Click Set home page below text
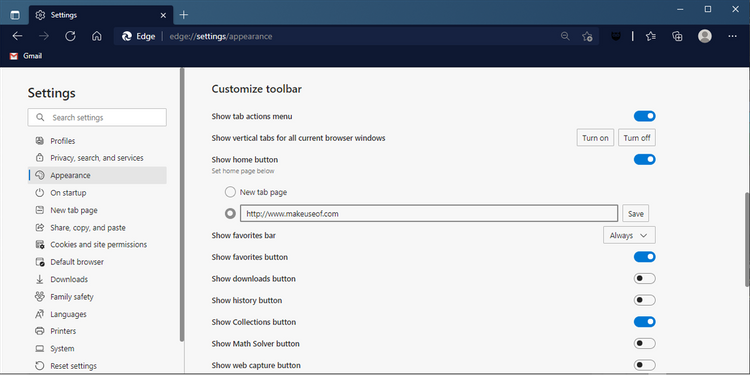The width and height of the screenshot is (750, 375). click(x=243, y=171)
